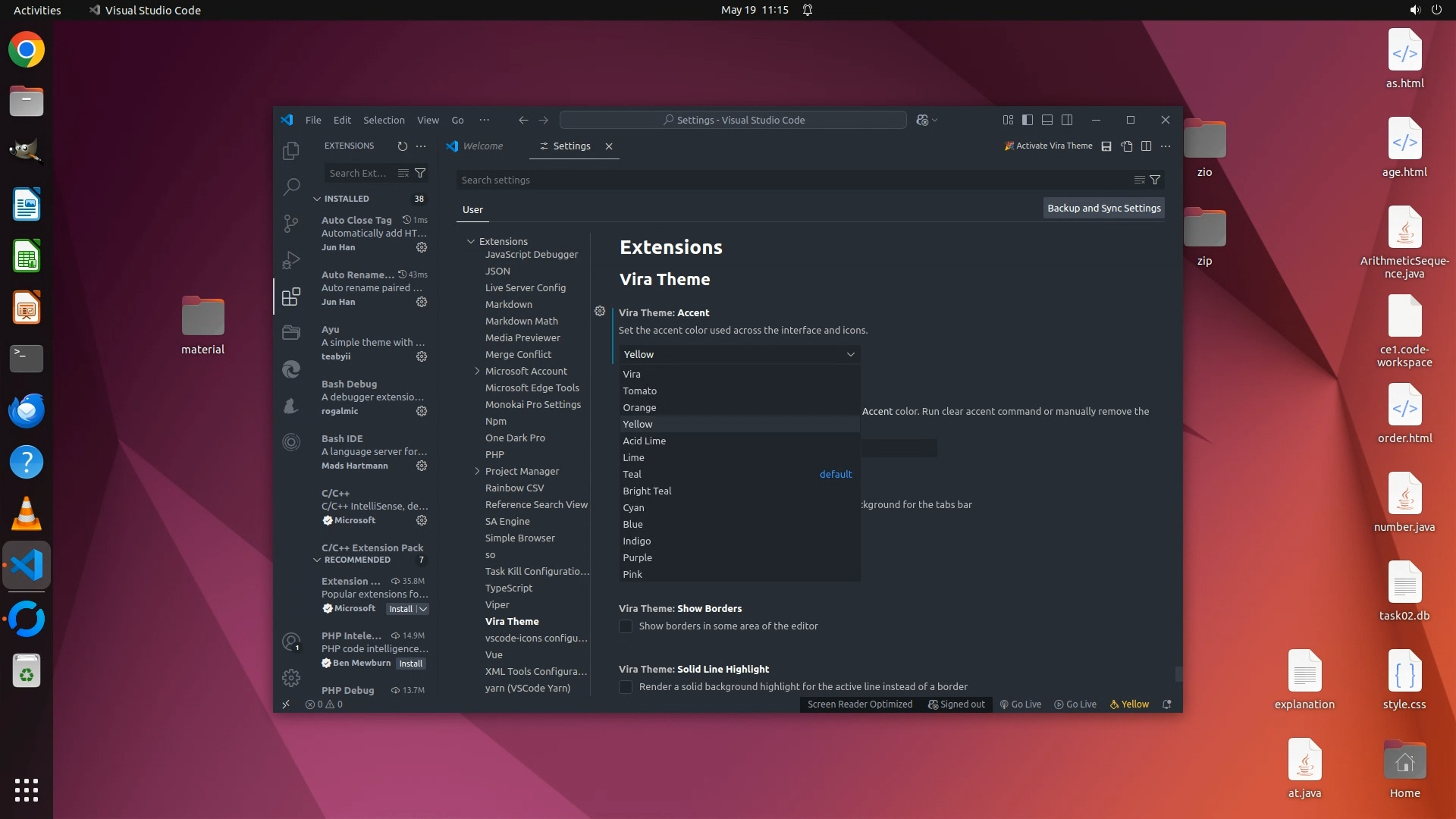
Task: Toggle the primary side bar layout icon
Action: [1028, 120]
